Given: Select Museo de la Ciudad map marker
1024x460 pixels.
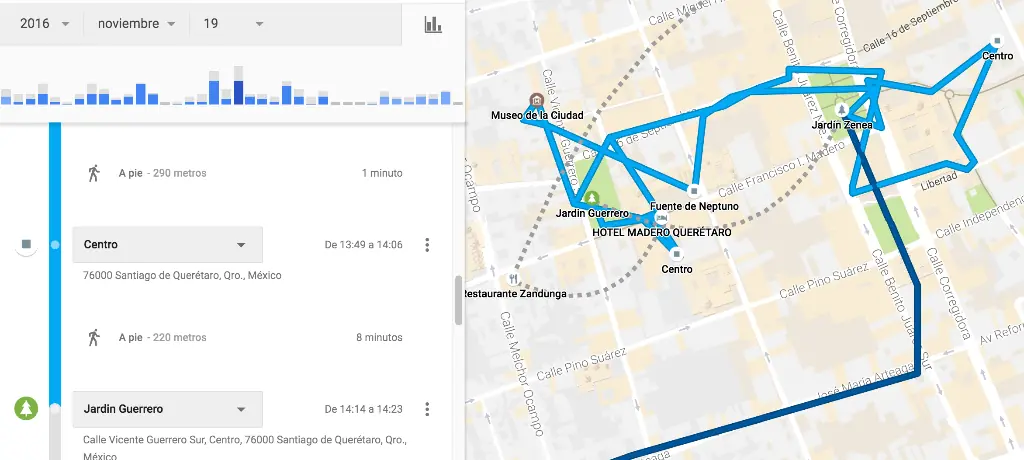Looking at the screenshot, I should click(536, 100).
